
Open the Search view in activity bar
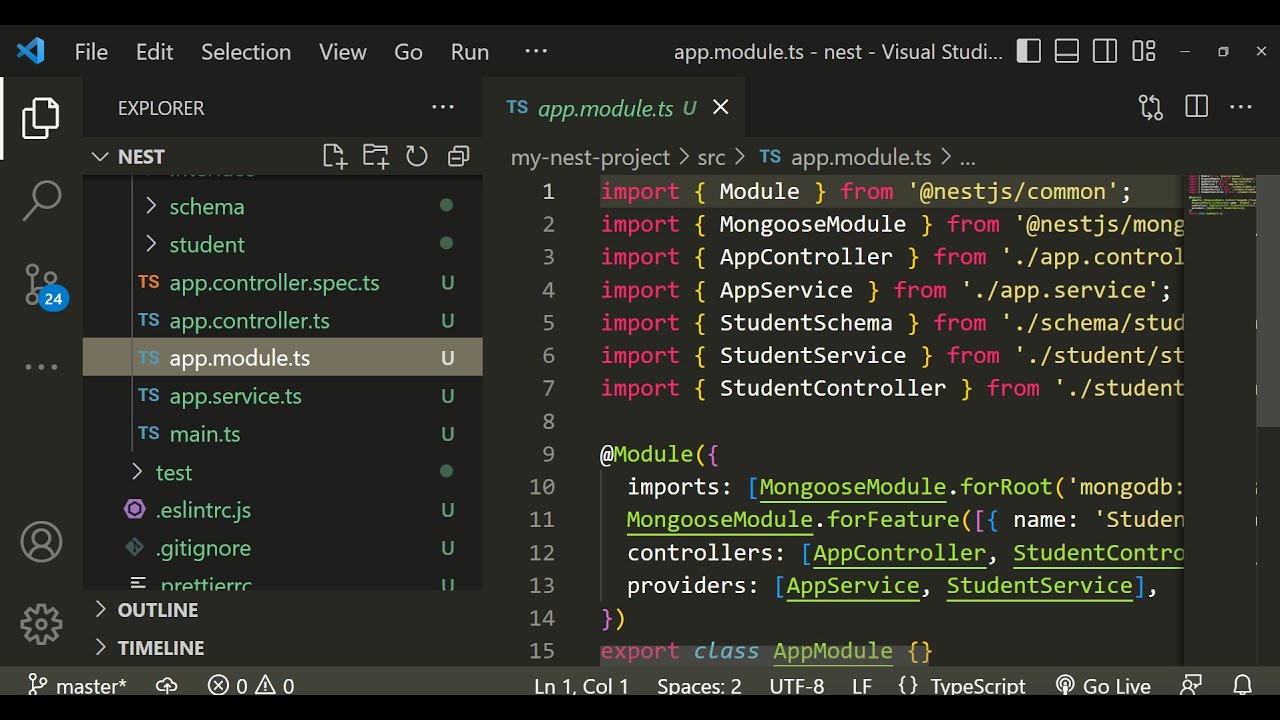click(x=41, y=200)
